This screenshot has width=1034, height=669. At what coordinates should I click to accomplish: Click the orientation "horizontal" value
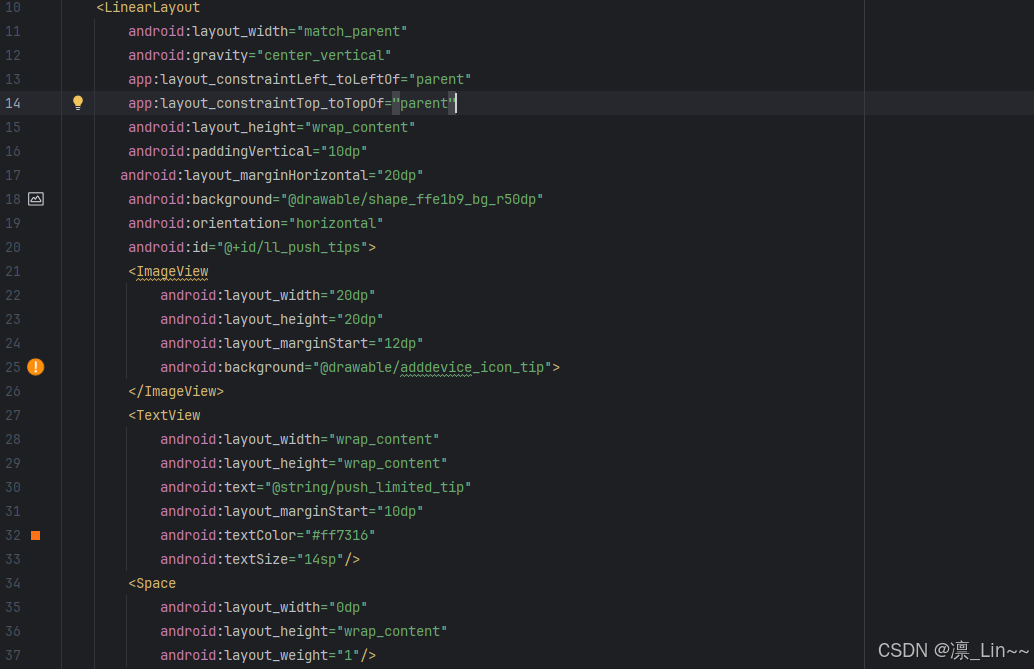pyautogui.click(x=336, y=224)
